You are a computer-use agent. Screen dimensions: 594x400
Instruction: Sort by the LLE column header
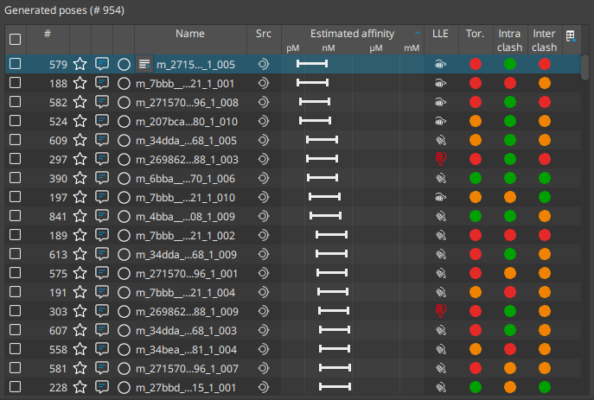coord(440,33)
